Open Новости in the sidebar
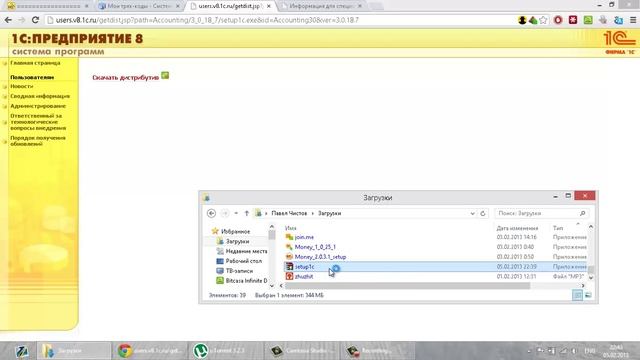The height and width of the screenshot is (360, 640). click(21, 86)
